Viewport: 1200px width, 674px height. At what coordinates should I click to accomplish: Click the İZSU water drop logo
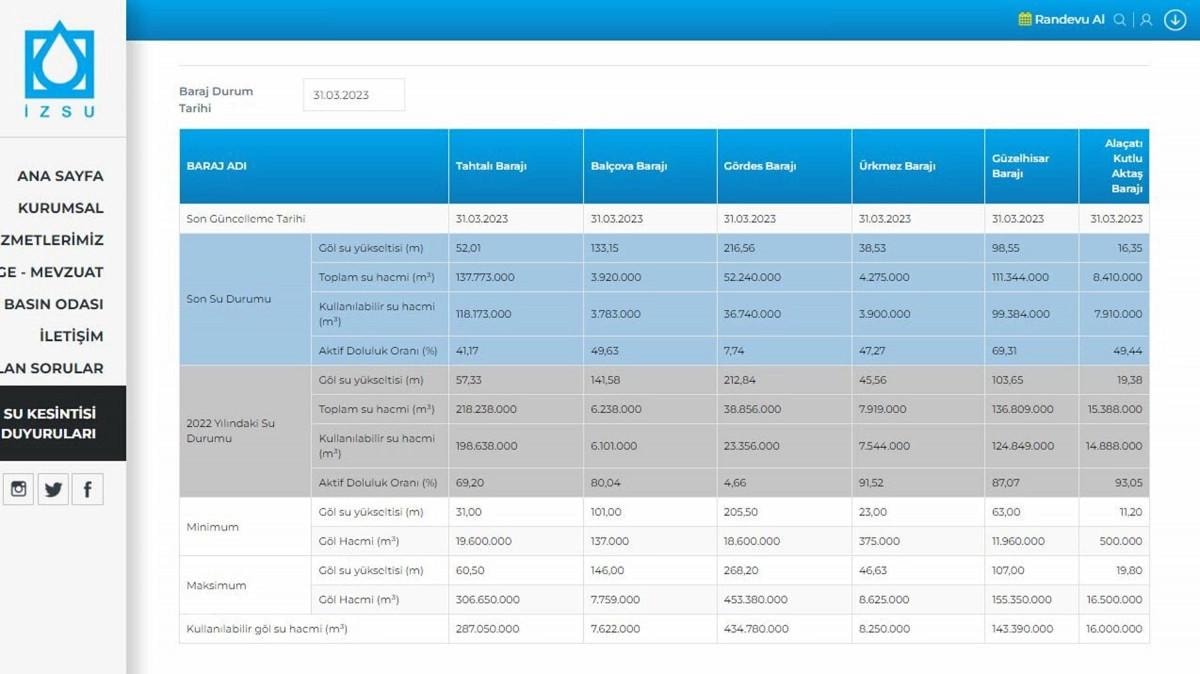[60, 62]
